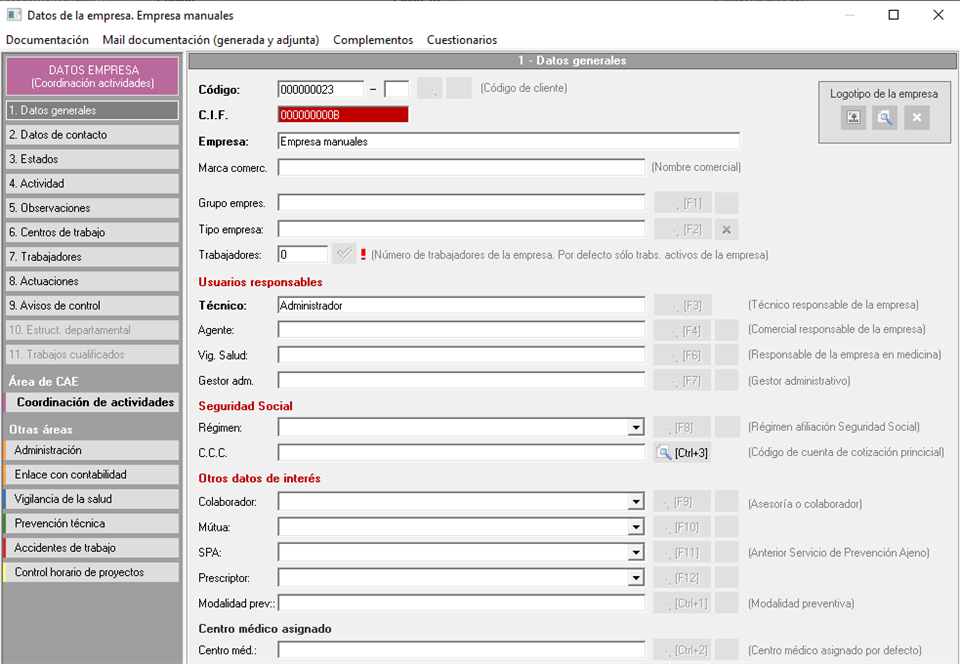Click the Técnico lookup button labeled F3

coord(683,305)
